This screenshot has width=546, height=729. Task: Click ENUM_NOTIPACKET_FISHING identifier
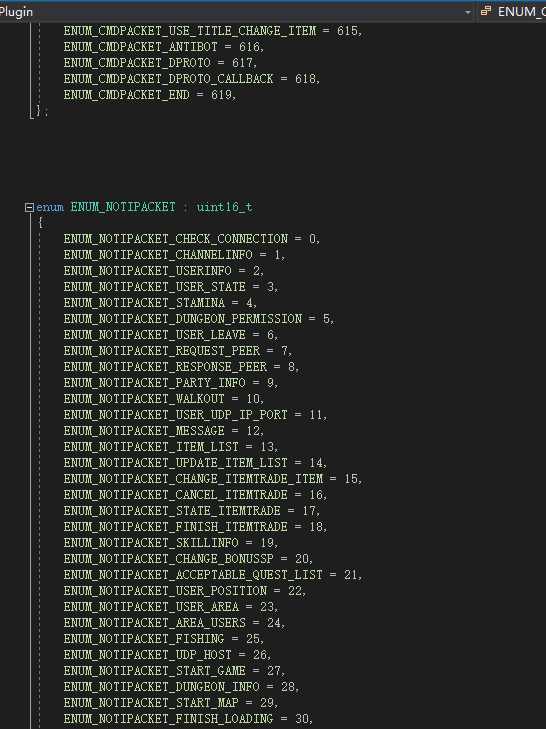click(x=144, y=639)
